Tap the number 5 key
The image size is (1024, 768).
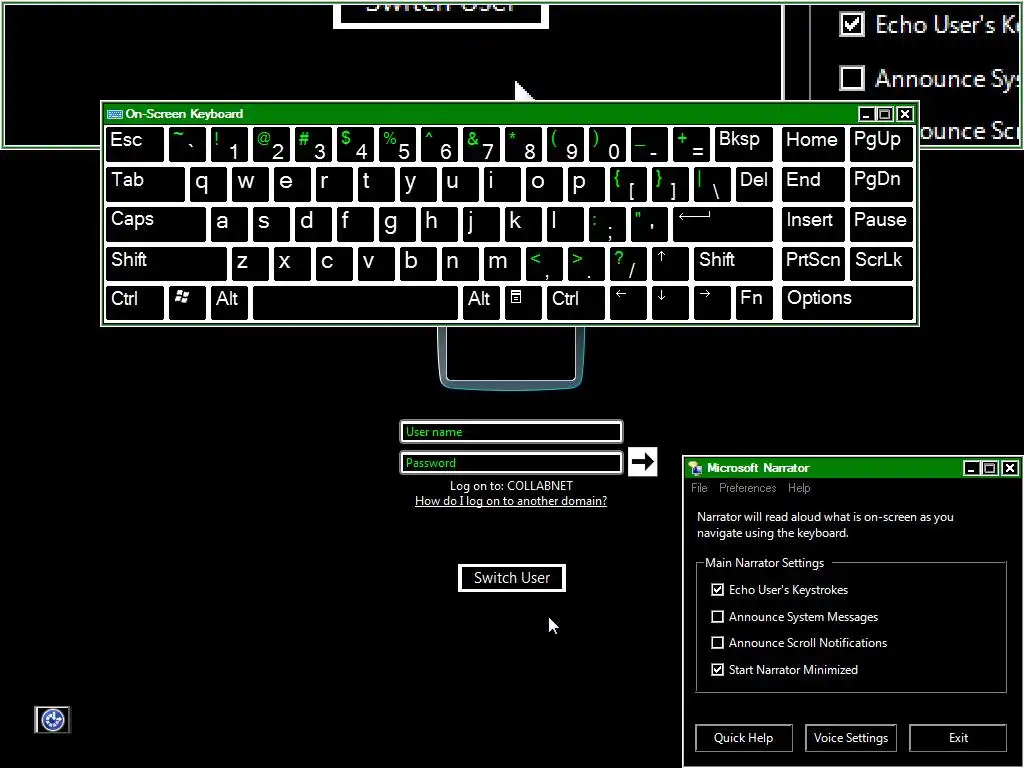click(x=397, y=144)
